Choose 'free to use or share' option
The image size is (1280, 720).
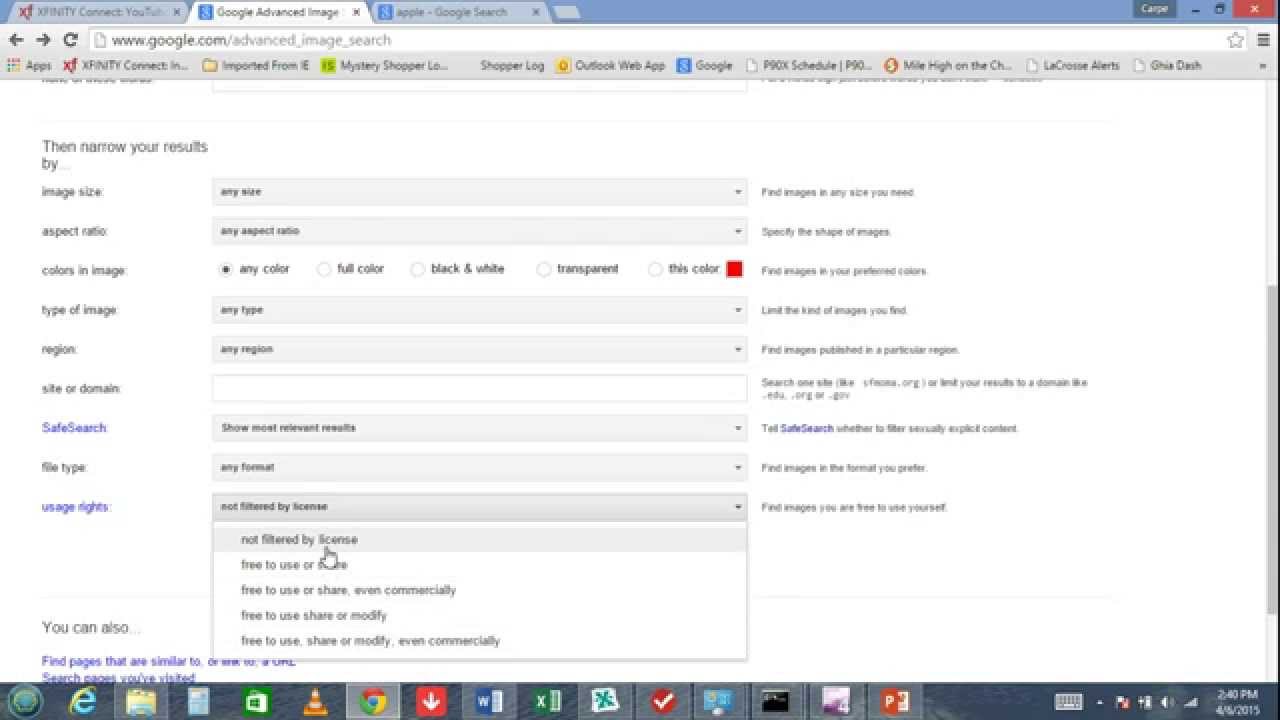click(479, 565)
